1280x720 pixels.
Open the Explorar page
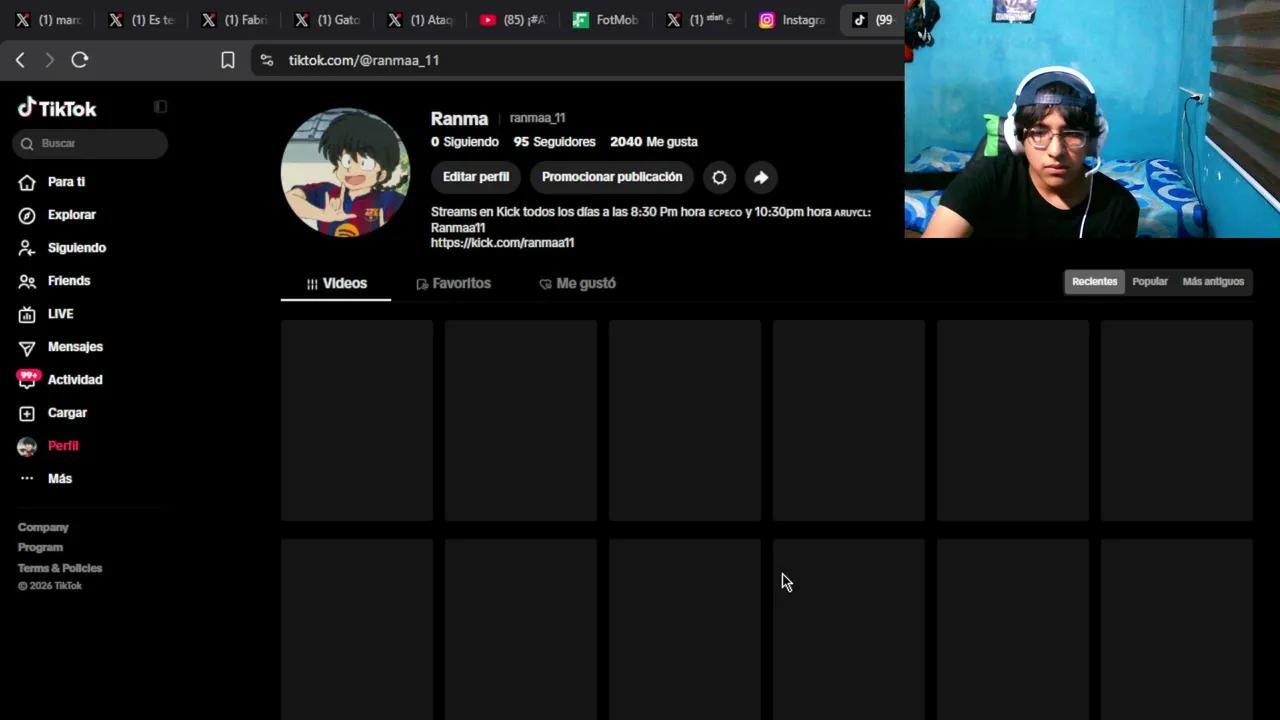[71, 215]
